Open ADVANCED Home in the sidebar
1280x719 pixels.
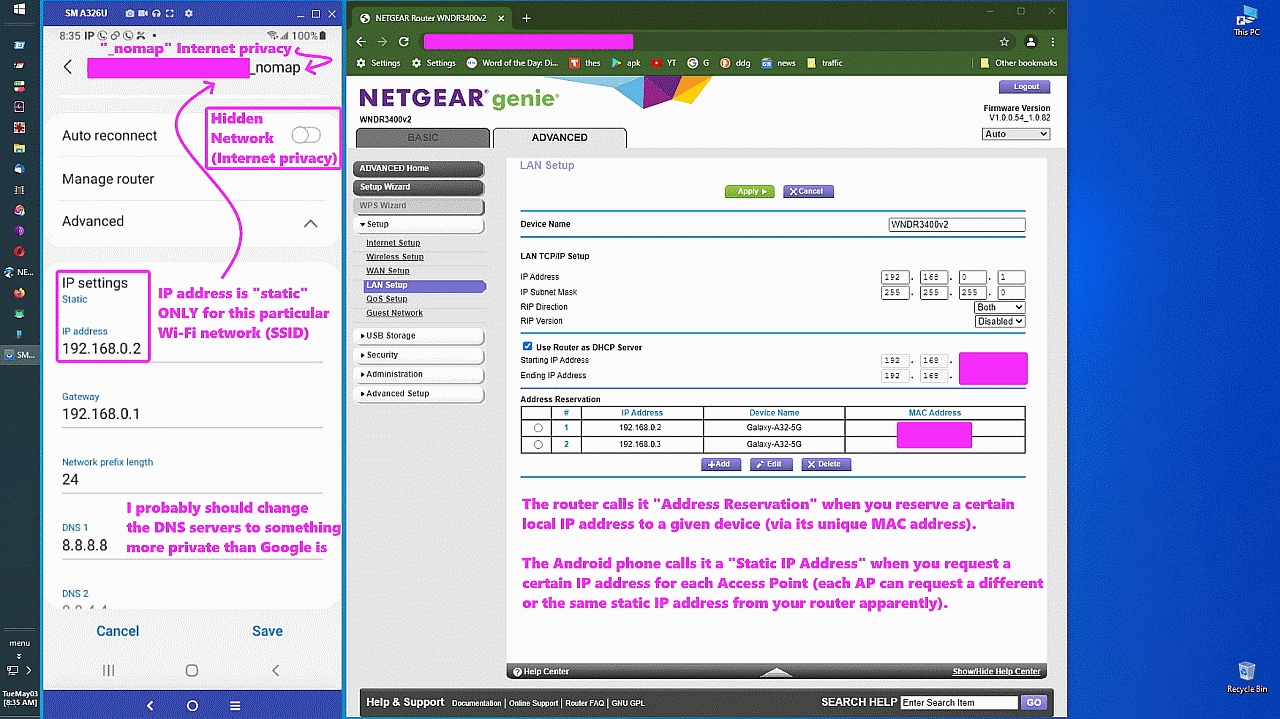pos(419,168)
